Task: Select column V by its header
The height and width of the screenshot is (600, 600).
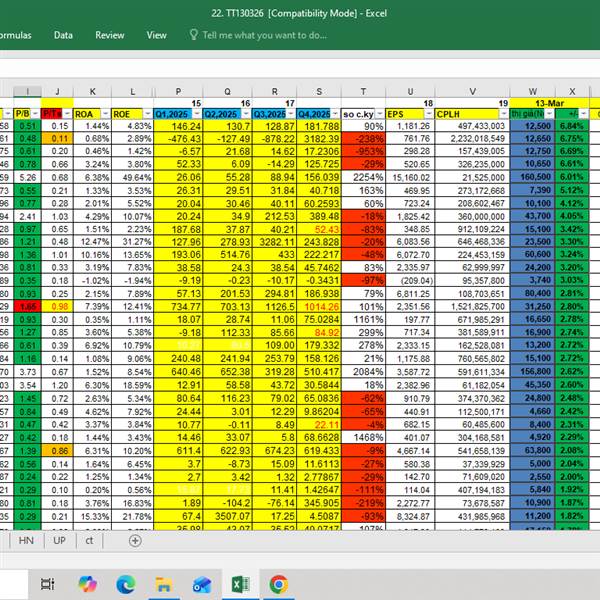Action: pyautogui.click(x=473, y=91)
